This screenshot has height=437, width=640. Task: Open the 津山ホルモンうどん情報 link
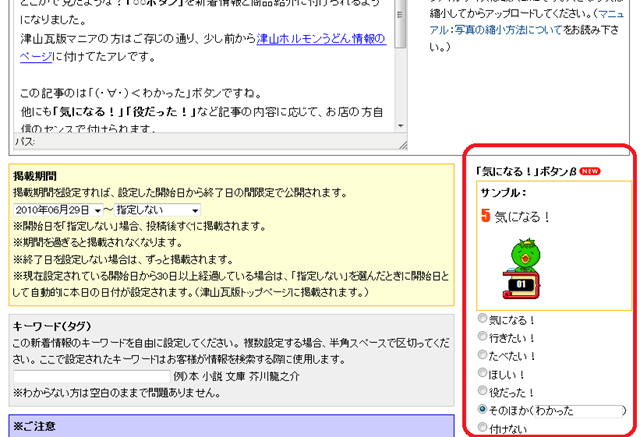(320, 40)
